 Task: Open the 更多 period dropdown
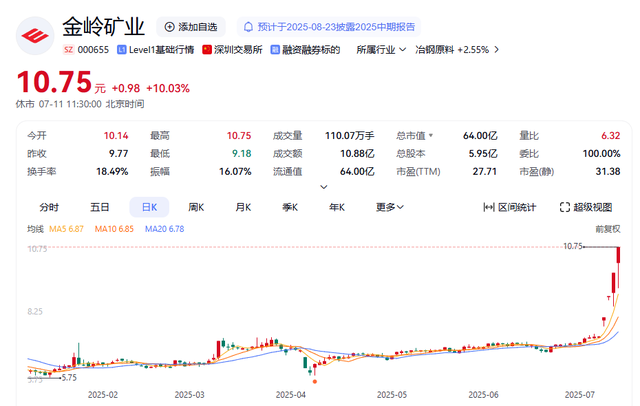tap(390, 207)
